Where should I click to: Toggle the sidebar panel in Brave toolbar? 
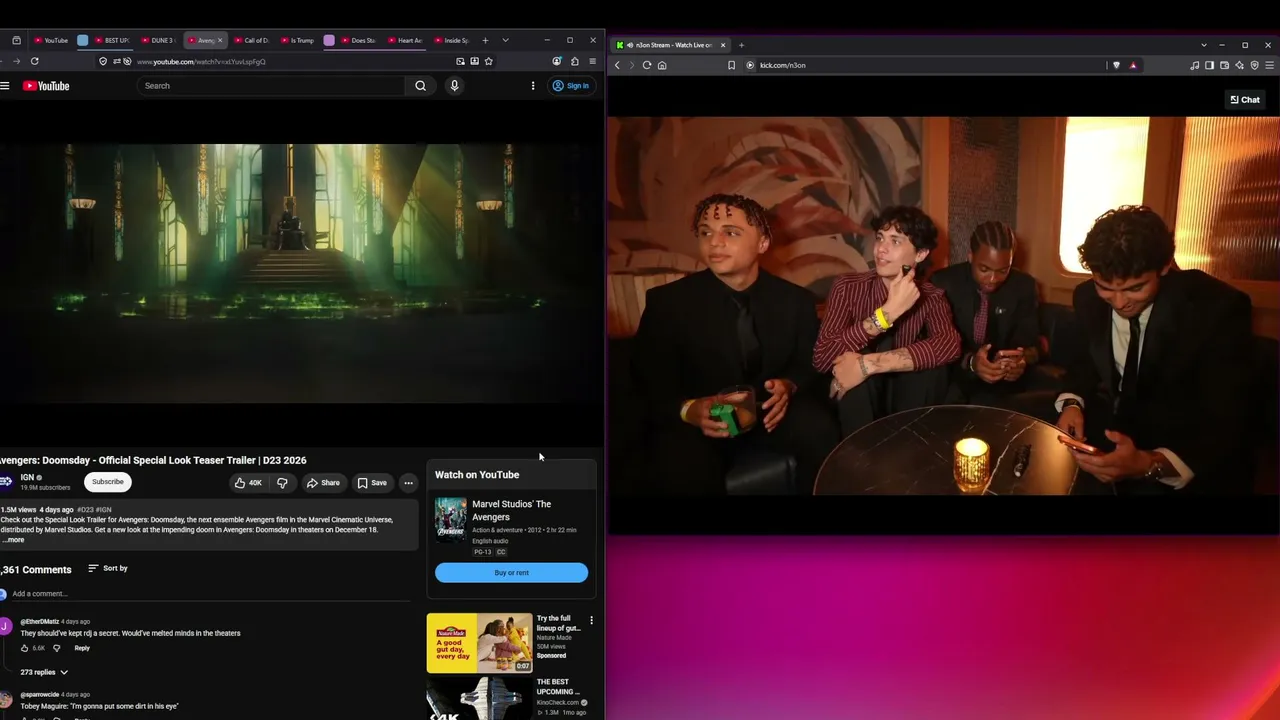coord(1209,65)
